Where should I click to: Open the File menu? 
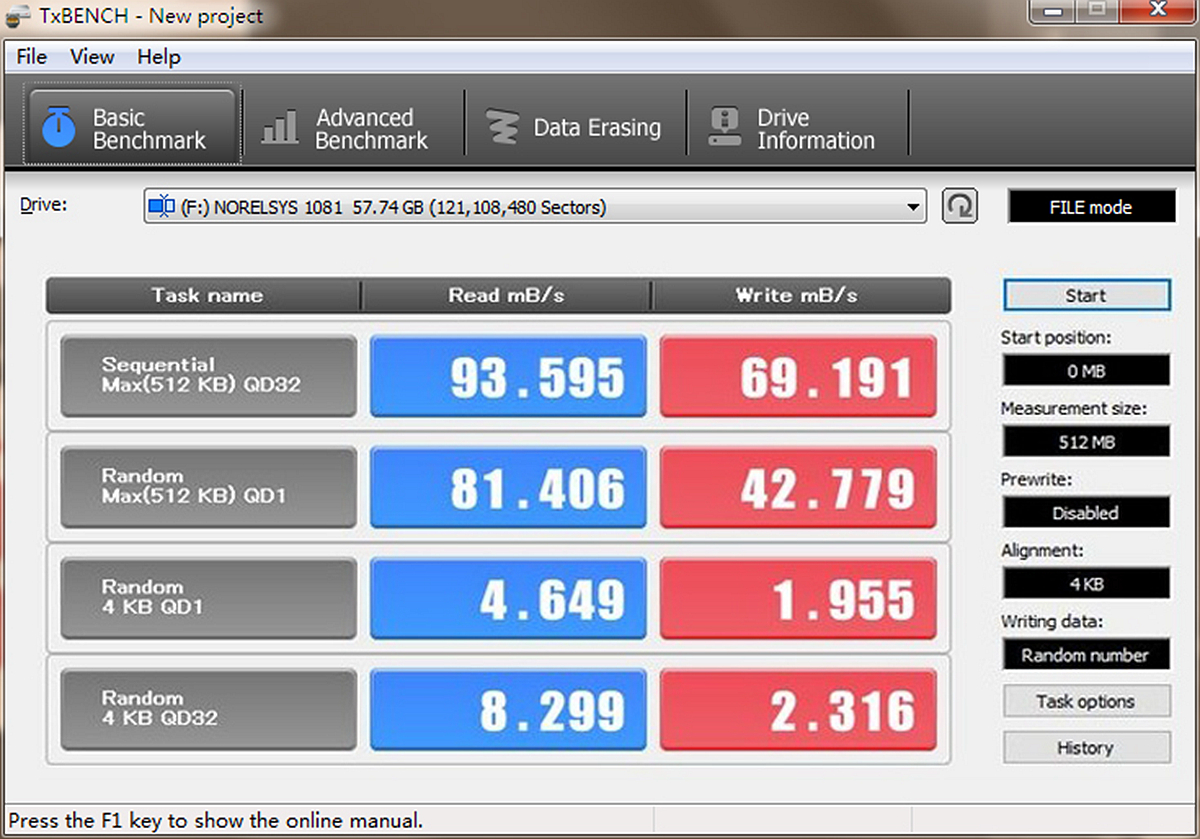tap(32, 57)
